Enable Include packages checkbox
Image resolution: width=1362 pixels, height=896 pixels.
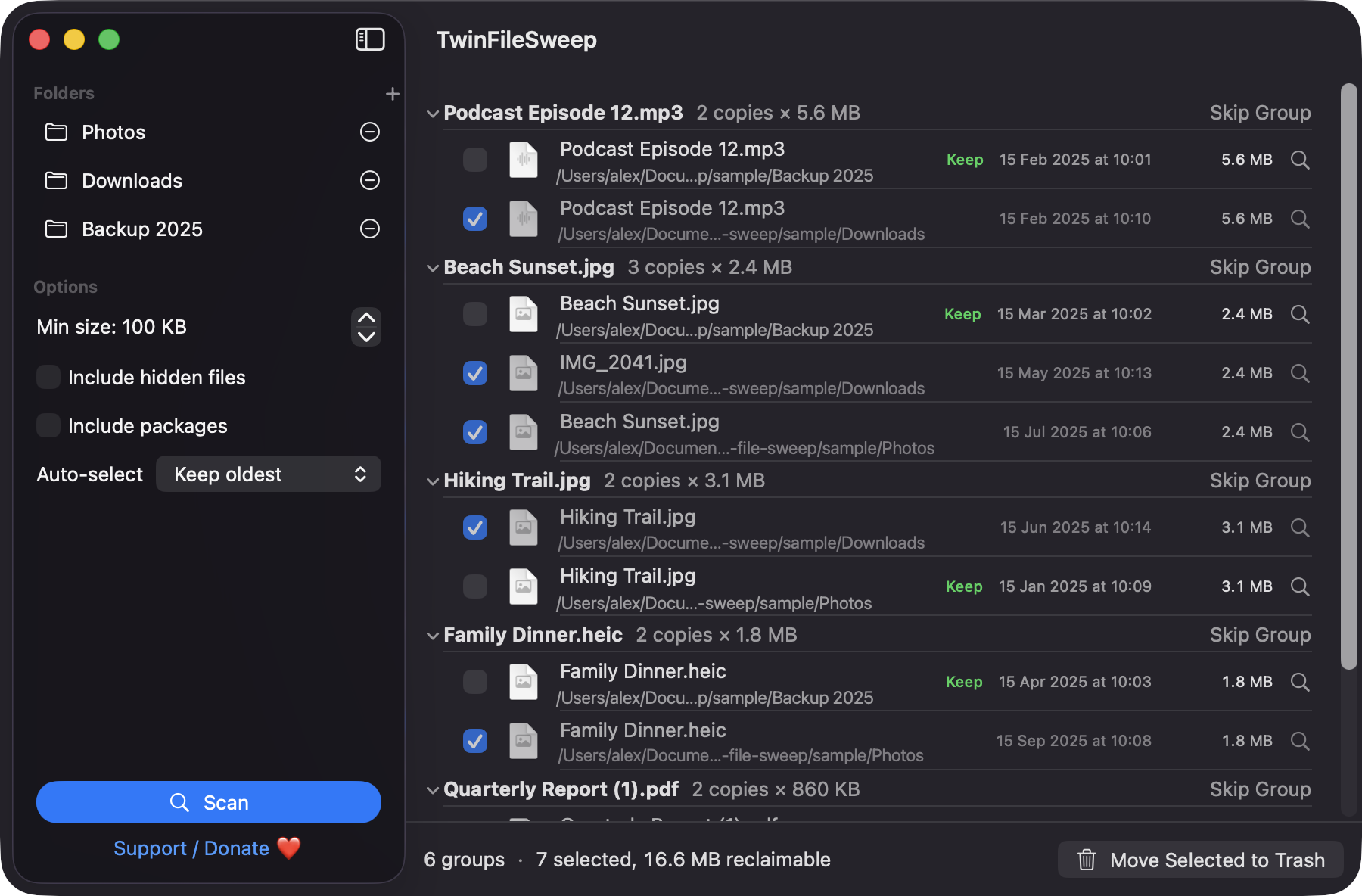tap(48, 425)
